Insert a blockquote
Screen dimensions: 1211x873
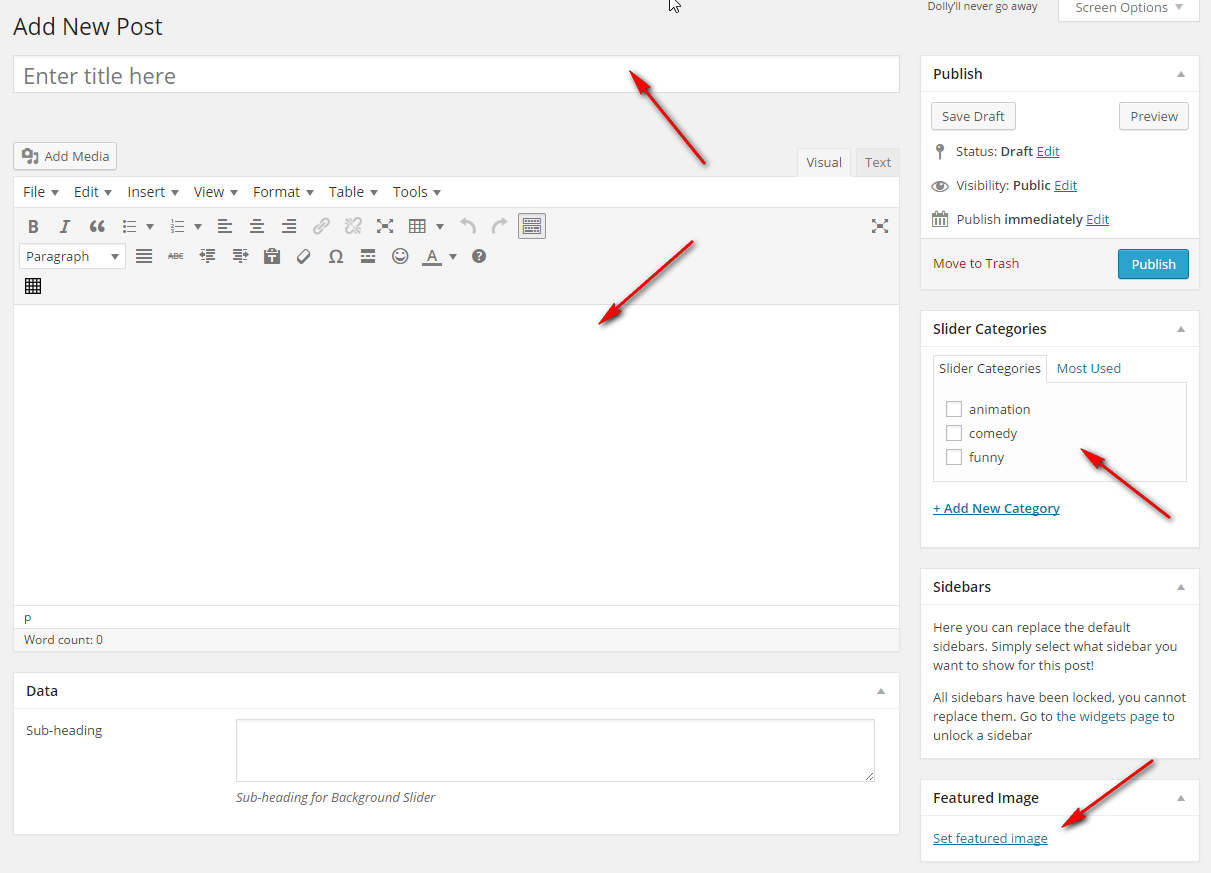click(x=97, y=226)
